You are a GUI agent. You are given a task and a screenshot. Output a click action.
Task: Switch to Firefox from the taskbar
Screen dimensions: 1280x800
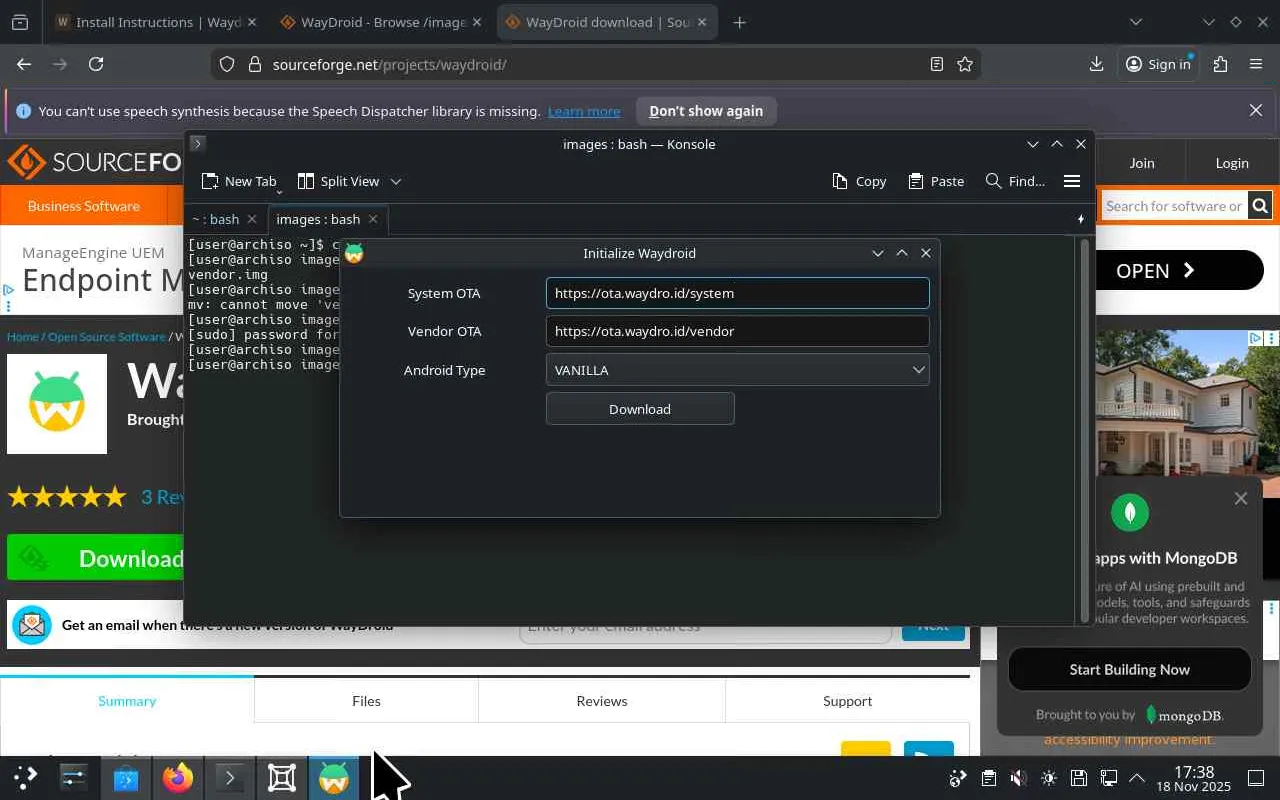pyautogui.click(x=178, y=777)
